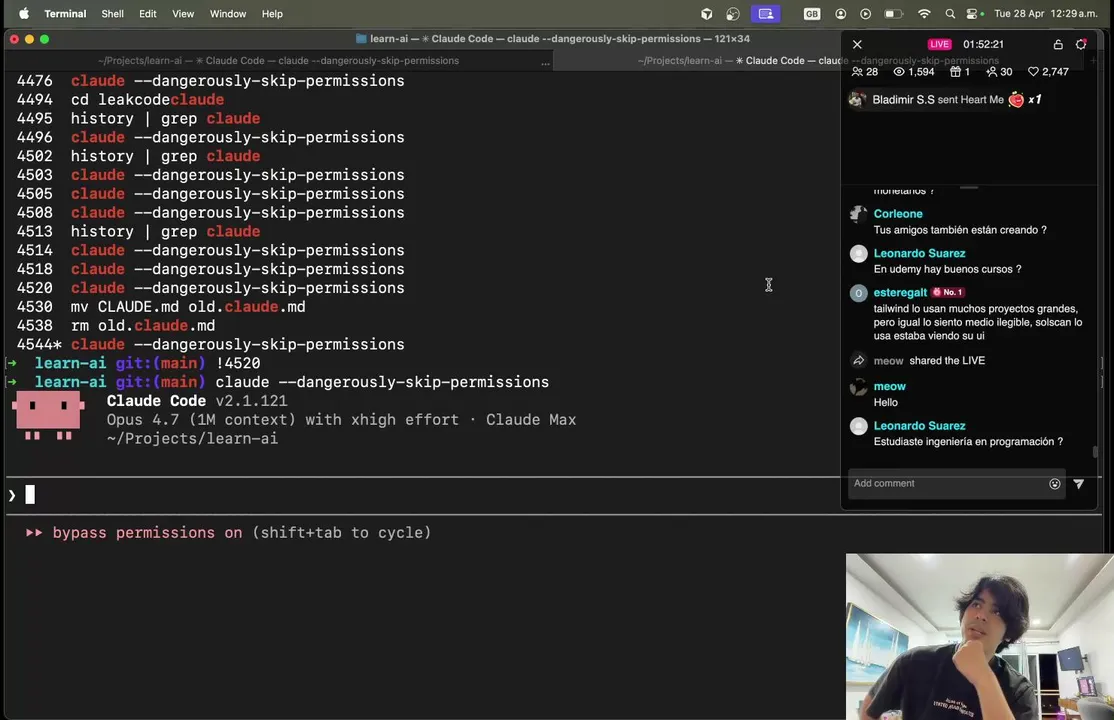Open the emoji picker in comment box

click(1054, 484)
